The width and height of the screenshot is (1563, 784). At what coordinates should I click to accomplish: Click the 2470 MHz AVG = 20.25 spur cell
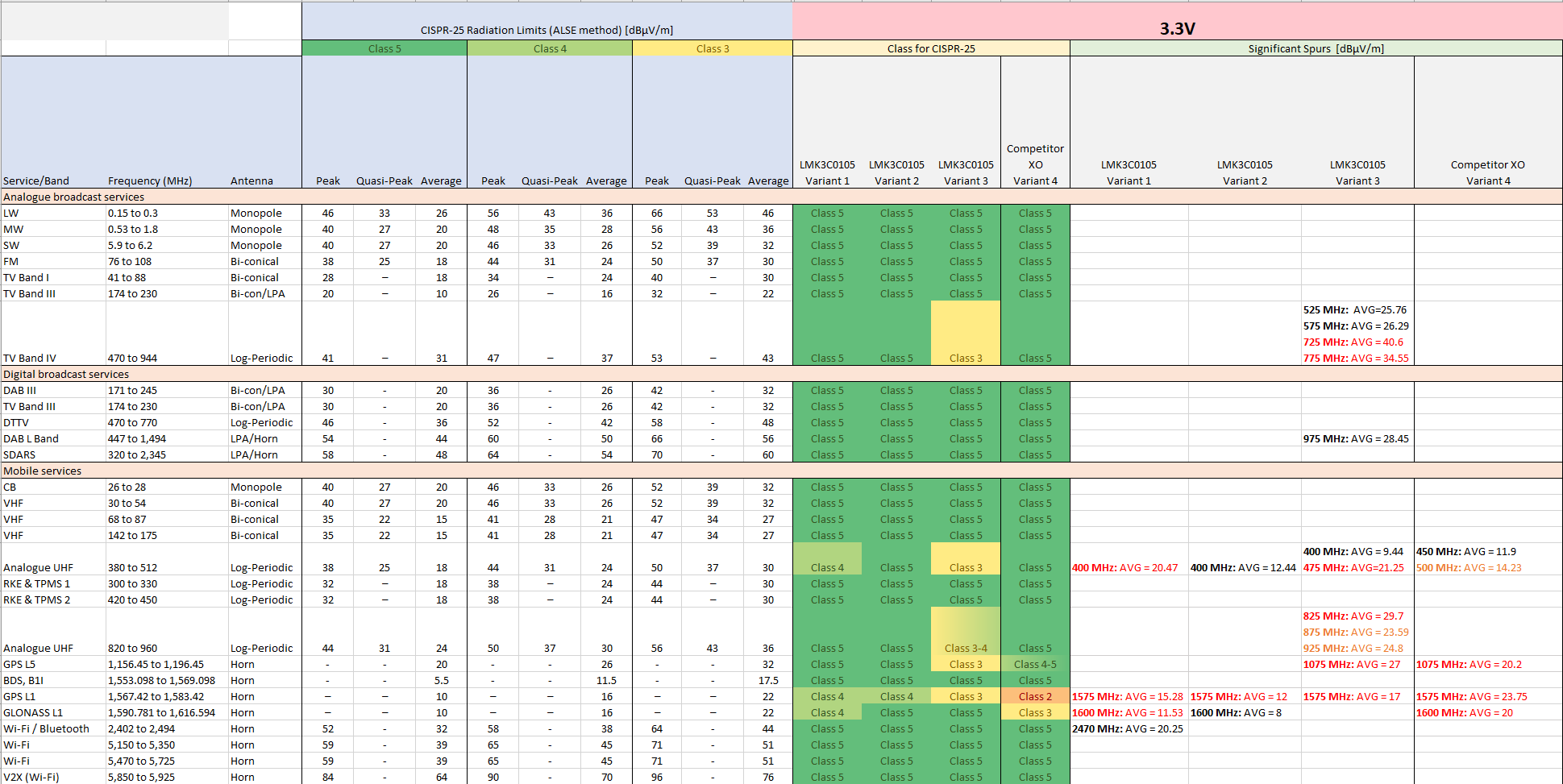point(1128,728)
